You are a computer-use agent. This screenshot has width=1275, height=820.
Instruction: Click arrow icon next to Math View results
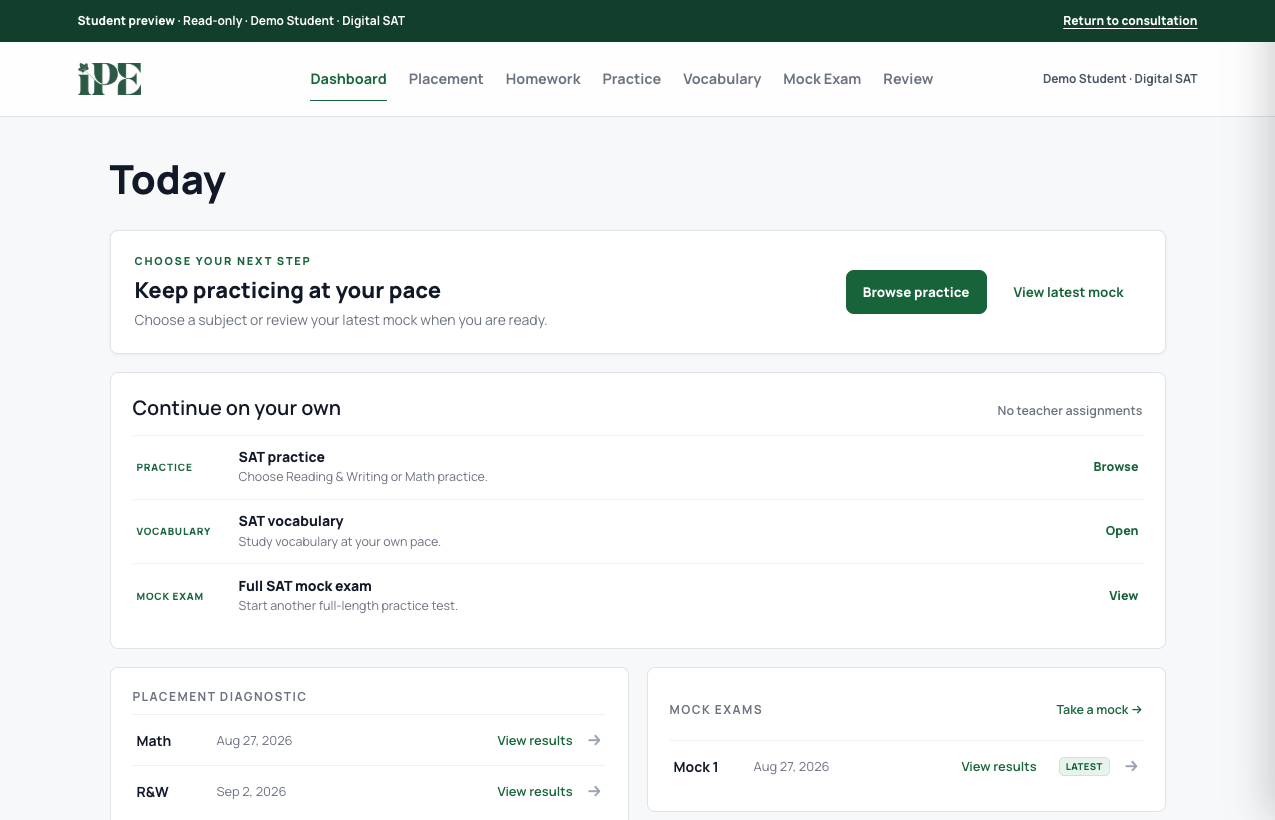[594, 741]
